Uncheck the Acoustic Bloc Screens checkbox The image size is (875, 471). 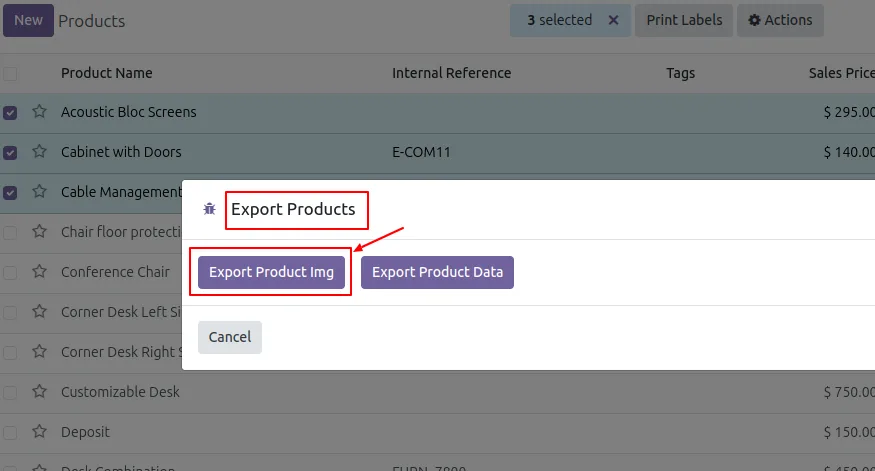point(10,112)
